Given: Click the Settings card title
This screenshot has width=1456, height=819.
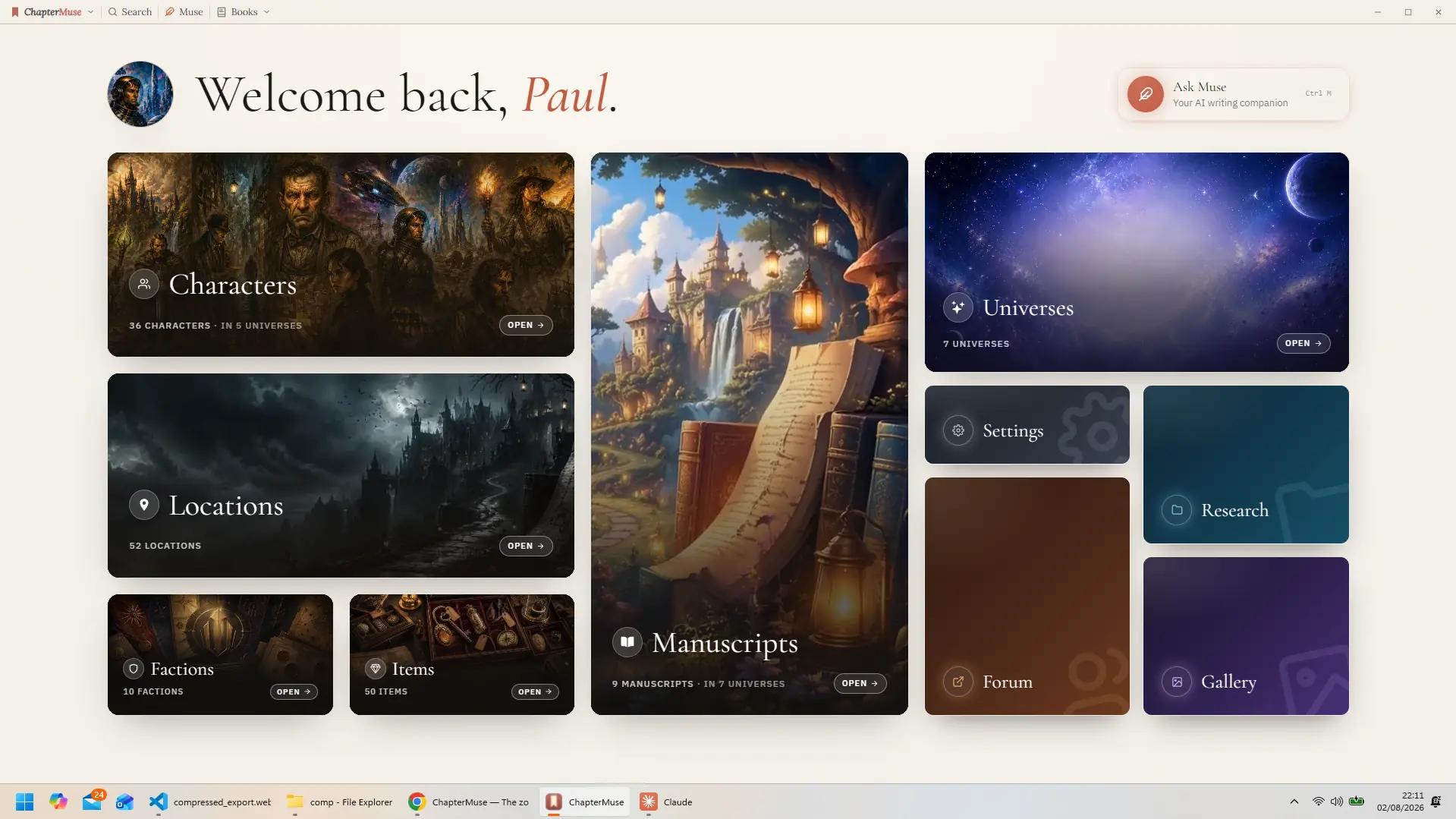Looking at the screenshot, I should point(1013,430).
